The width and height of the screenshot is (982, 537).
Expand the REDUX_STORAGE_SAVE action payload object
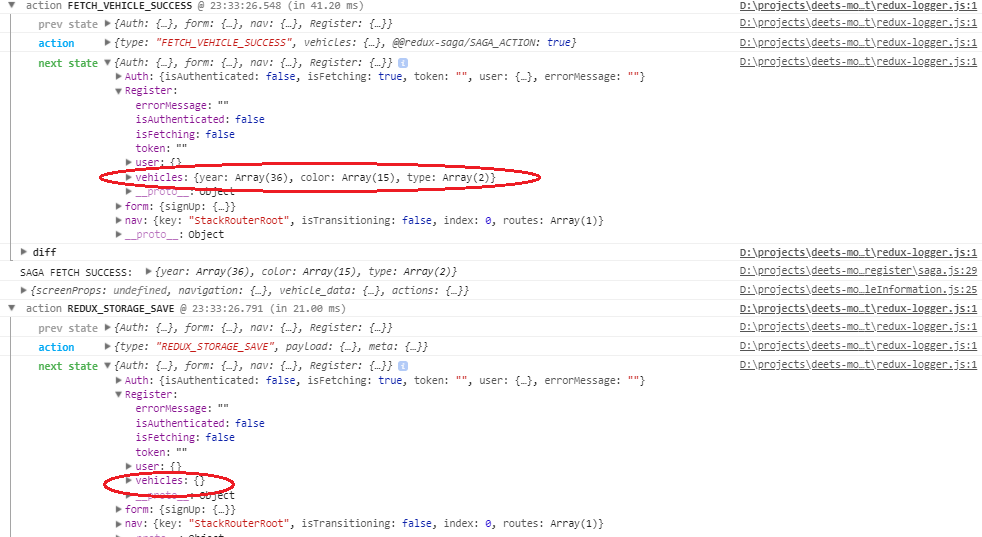tap(108, 347)
